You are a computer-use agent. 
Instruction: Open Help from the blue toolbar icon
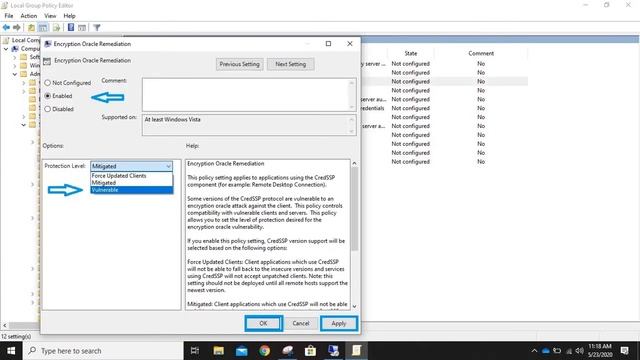tap(71, 27)
